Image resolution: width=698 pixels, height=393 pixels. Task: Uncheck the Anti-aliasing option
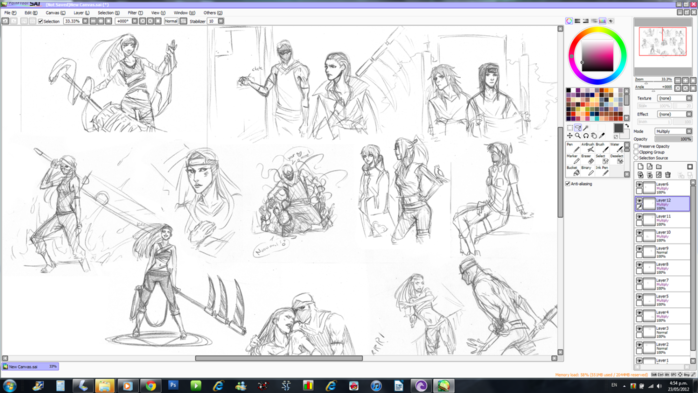coord(568,183)
